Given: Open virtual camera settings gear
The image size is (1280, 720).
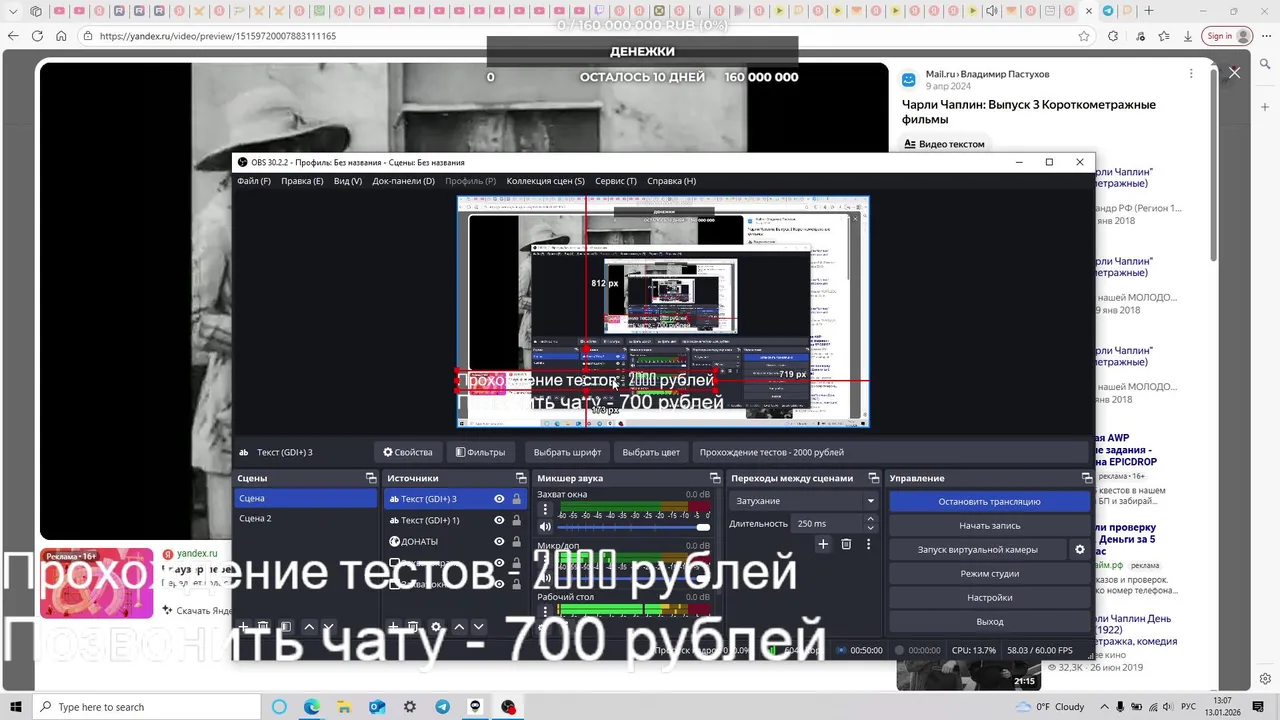Looking at the screenshot, I should pyautogui.click(x=1079, y=549).
